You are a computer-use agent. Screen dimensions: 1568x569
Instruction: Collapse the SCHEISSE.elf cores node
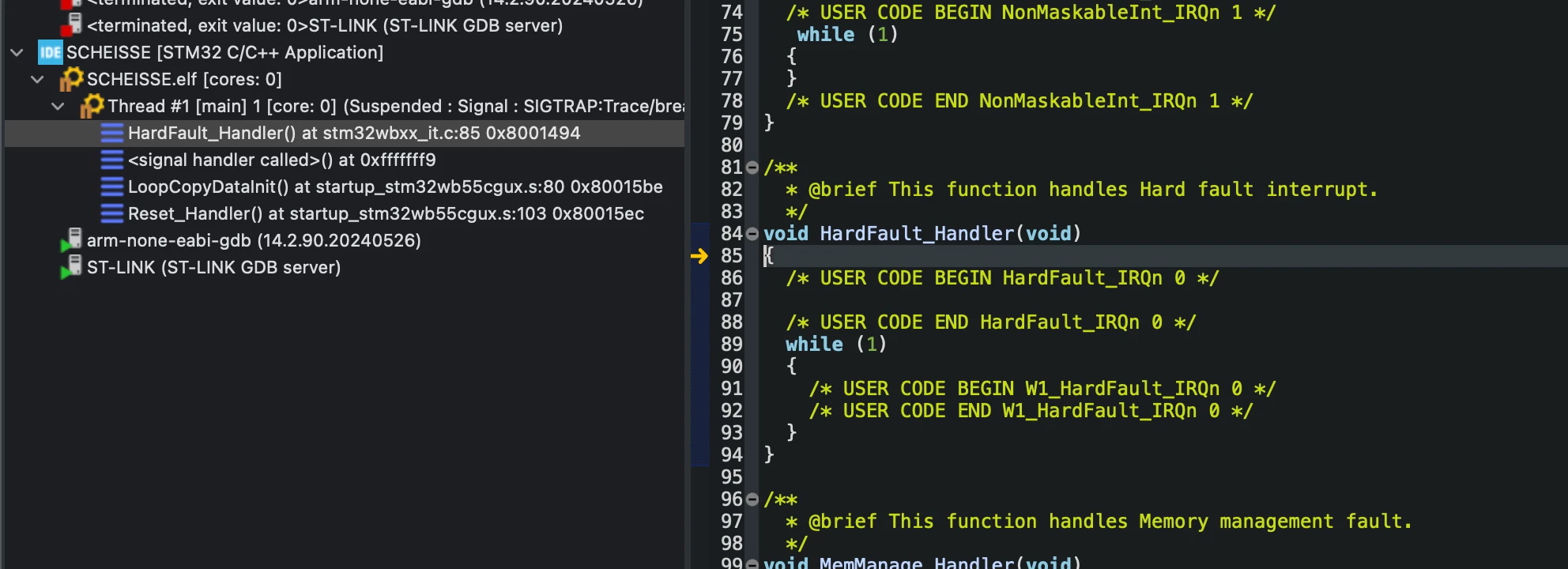tap(37, 80)
